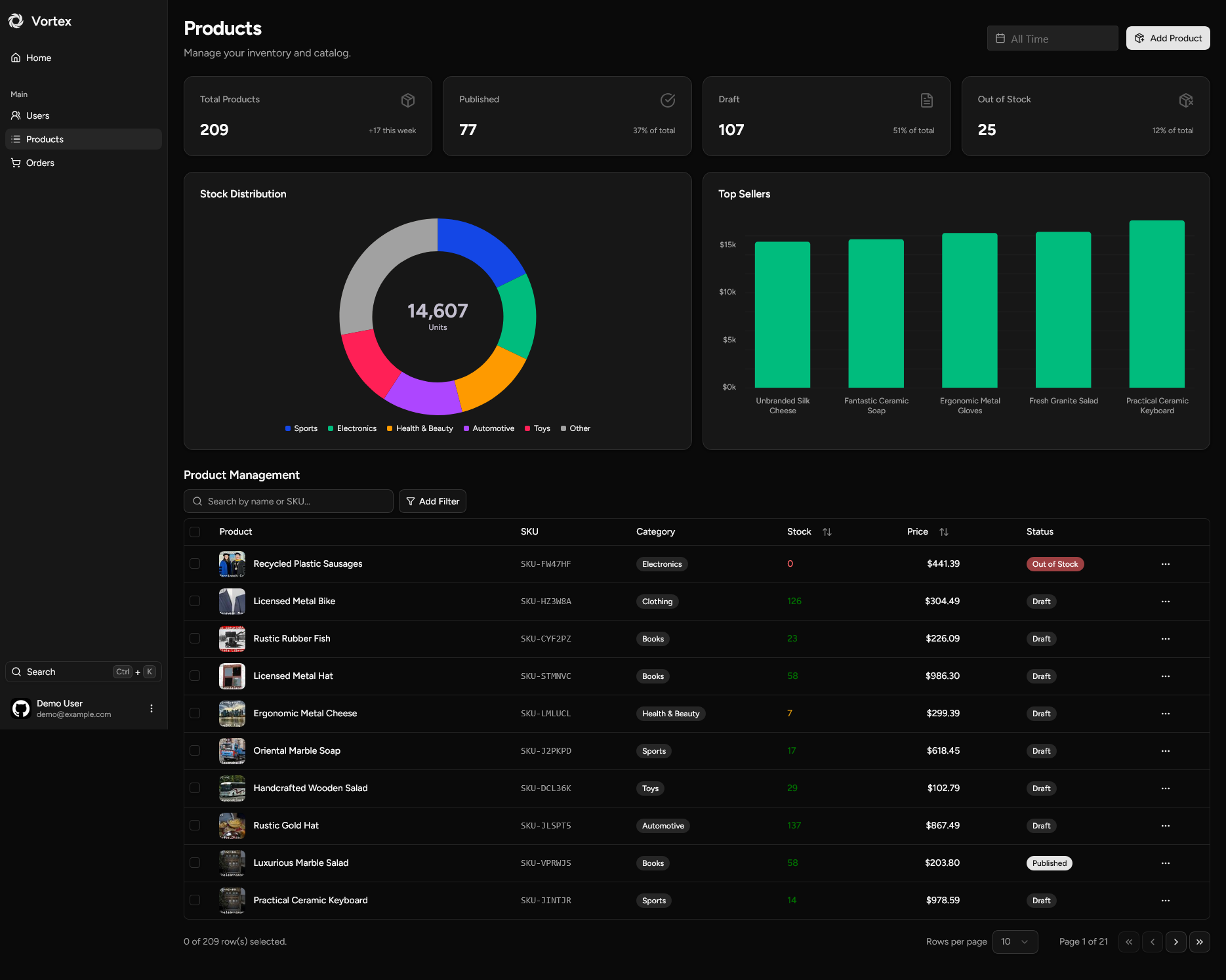
Task: Click the Orders cart icon
Action: tap(16, 163)
